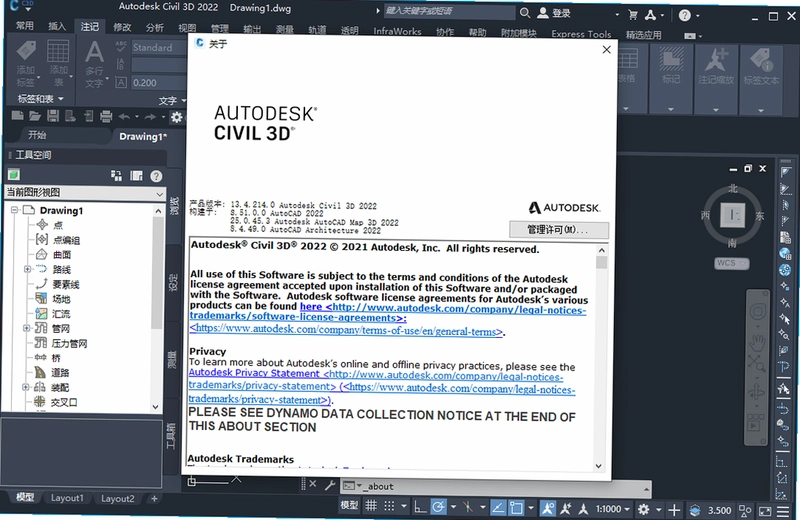Add a new layout with plus button
The height and width of the screenshot is (520, 800).
[154, 499]
